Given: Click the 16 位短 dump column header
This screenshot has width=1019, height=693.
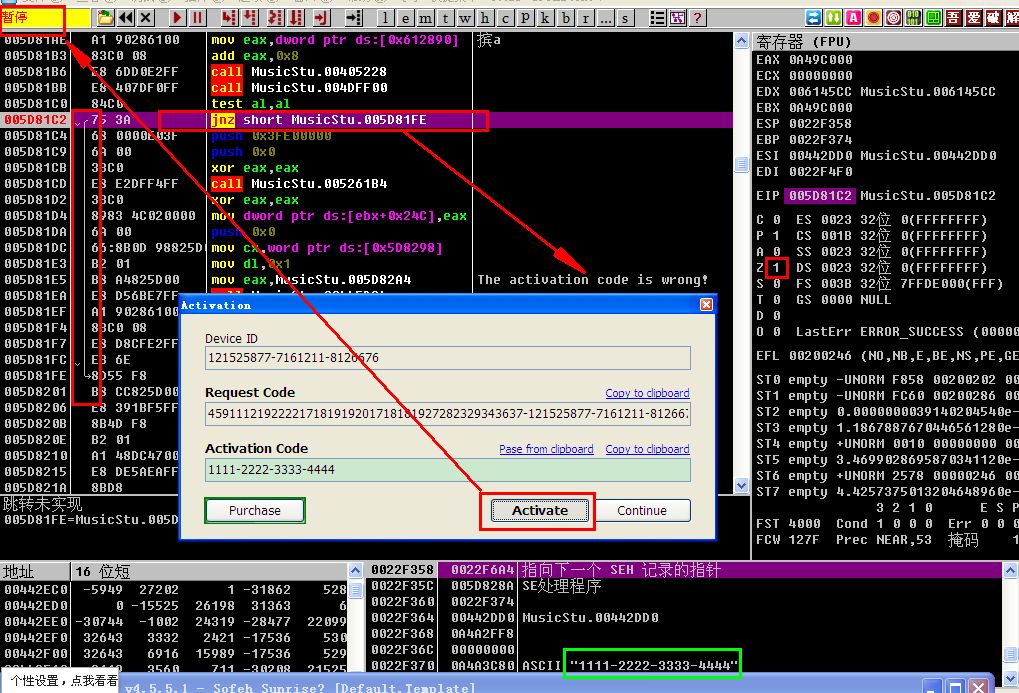Looking at the screenshot, I should pyautogui.click(x=209, y=571).
